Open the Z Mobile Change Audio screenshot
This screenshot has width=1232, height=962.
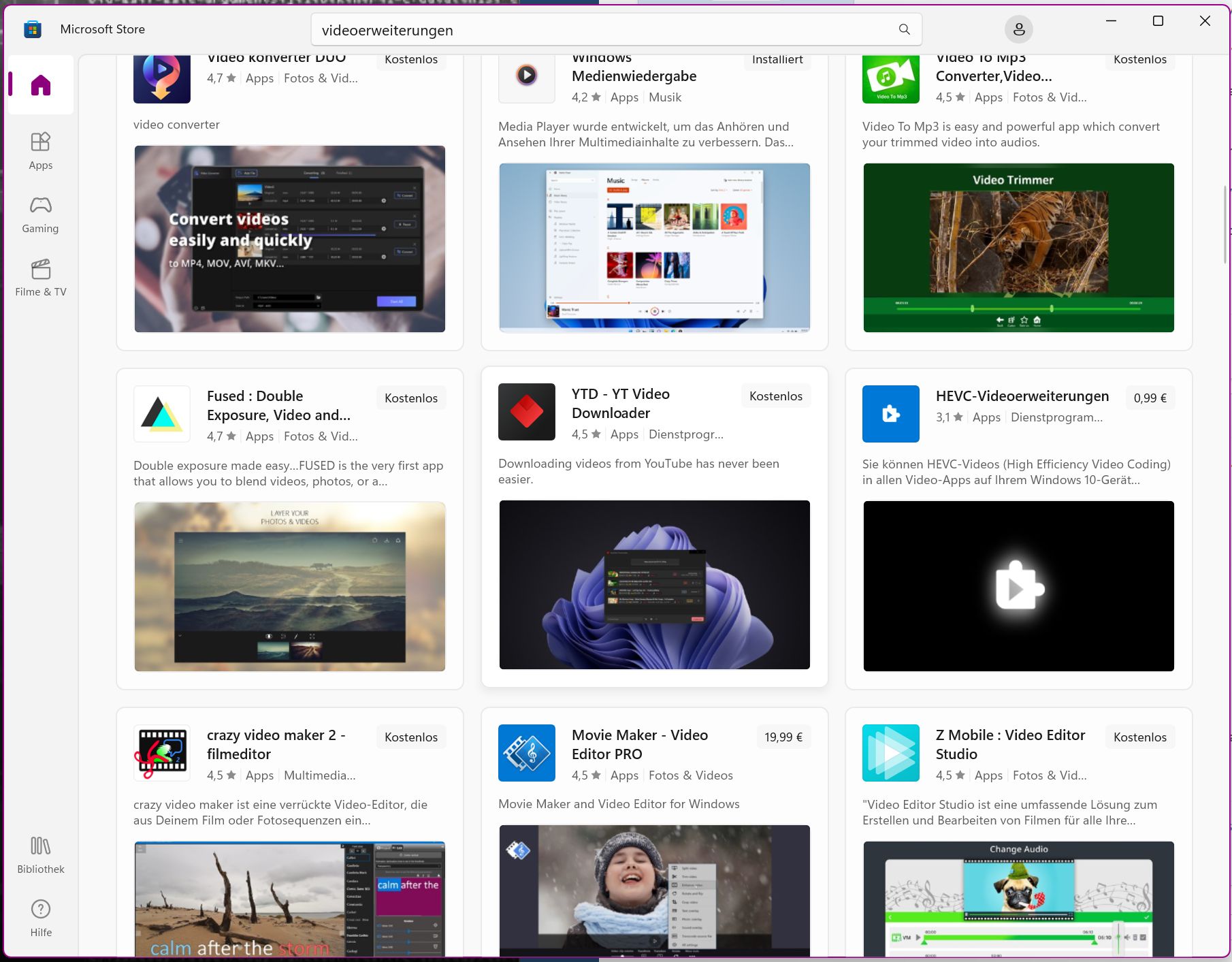click(1019, 899)
